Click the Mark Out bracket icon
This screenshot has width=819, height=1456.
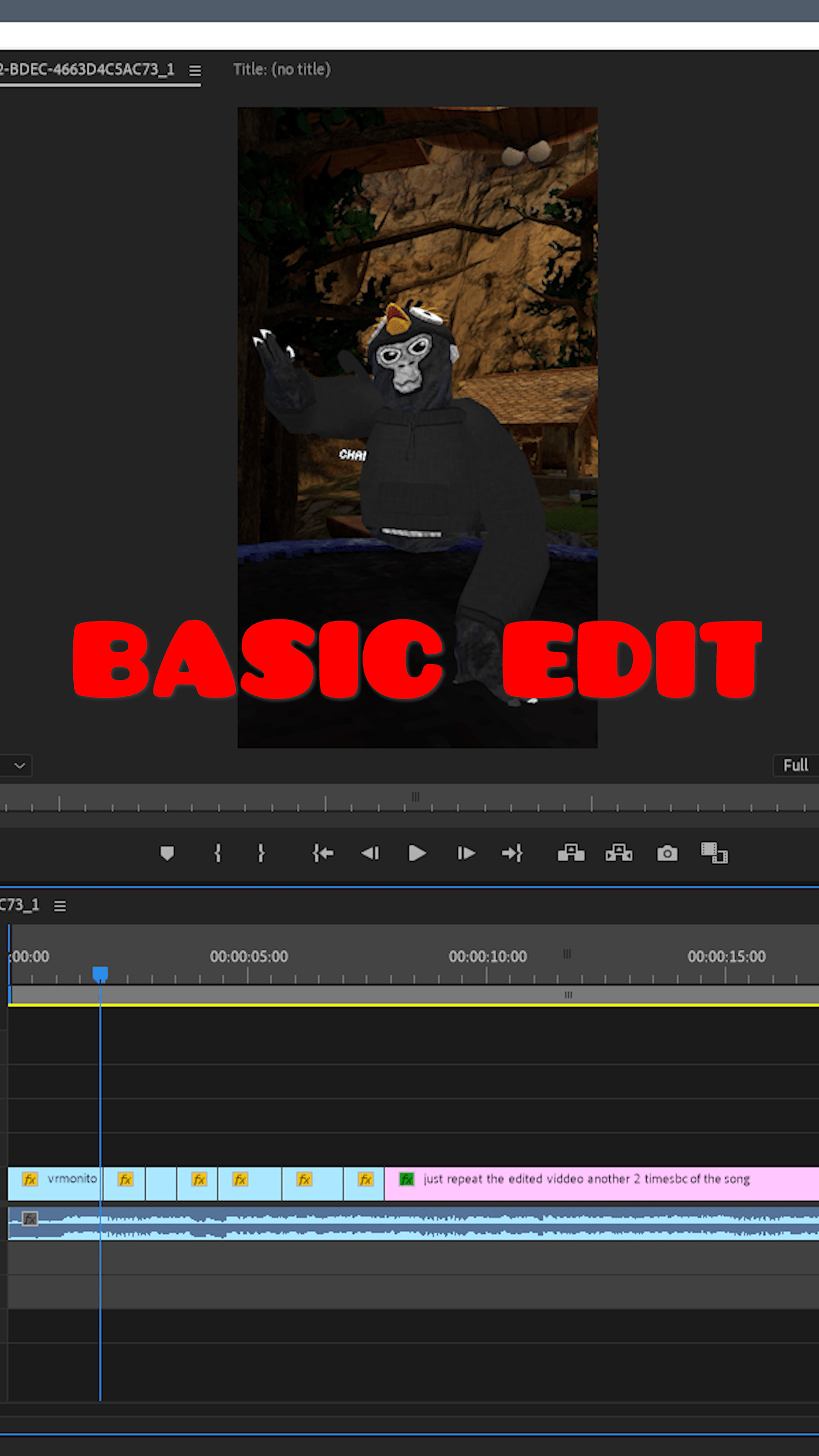click(x=260, y=853)
